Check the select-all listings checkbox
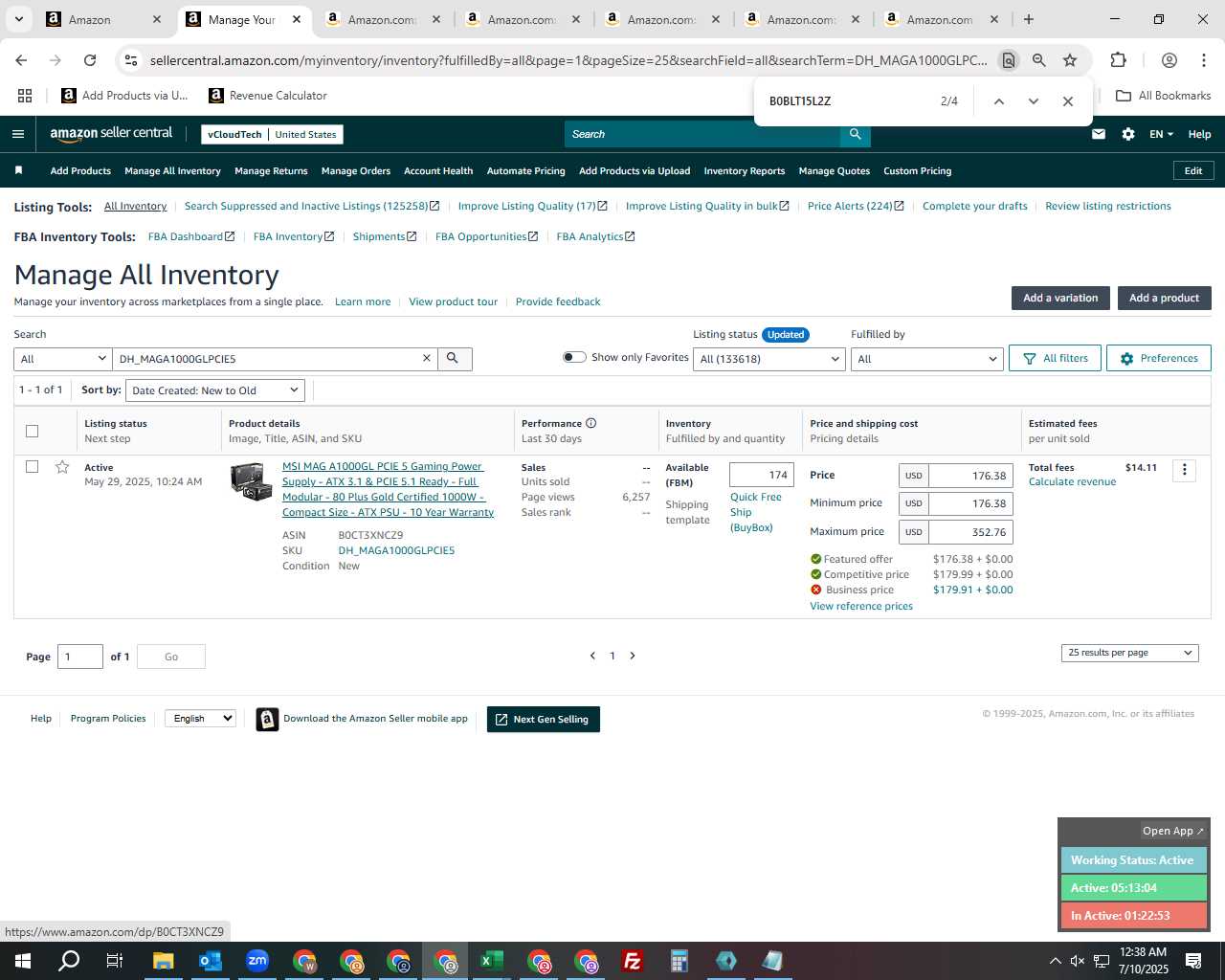 pos(32,431)
